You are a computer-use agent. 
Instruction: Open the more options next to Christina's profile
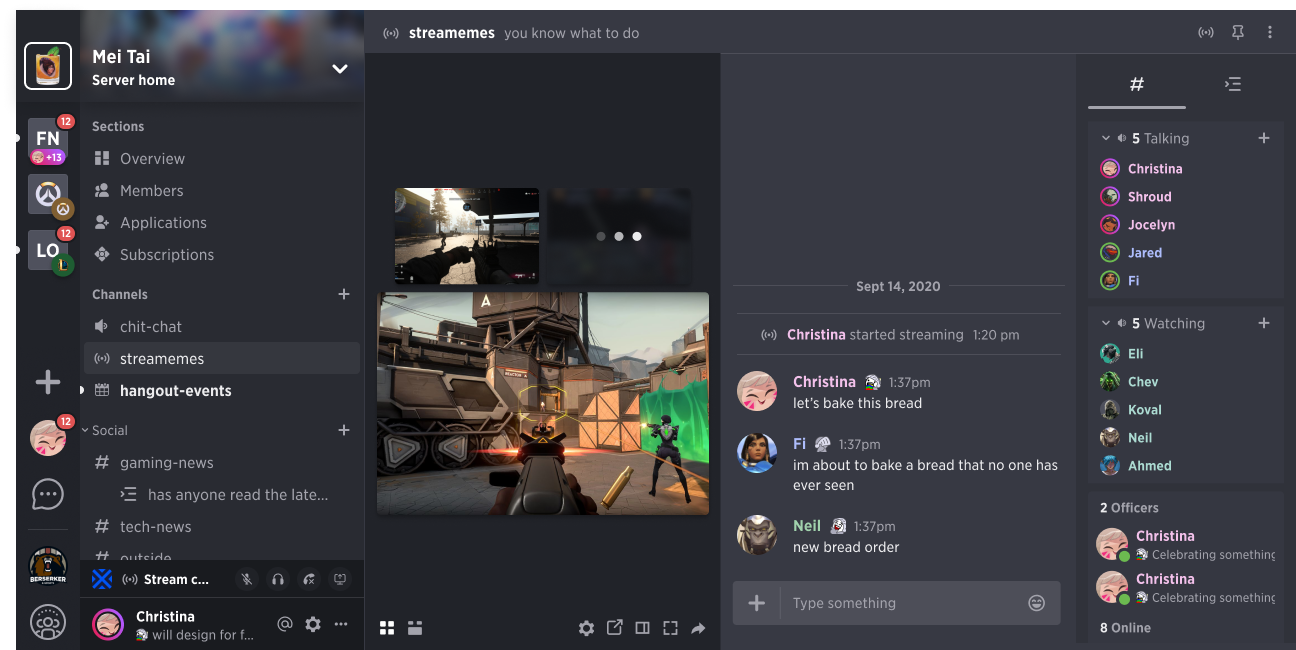coord(341,624)
